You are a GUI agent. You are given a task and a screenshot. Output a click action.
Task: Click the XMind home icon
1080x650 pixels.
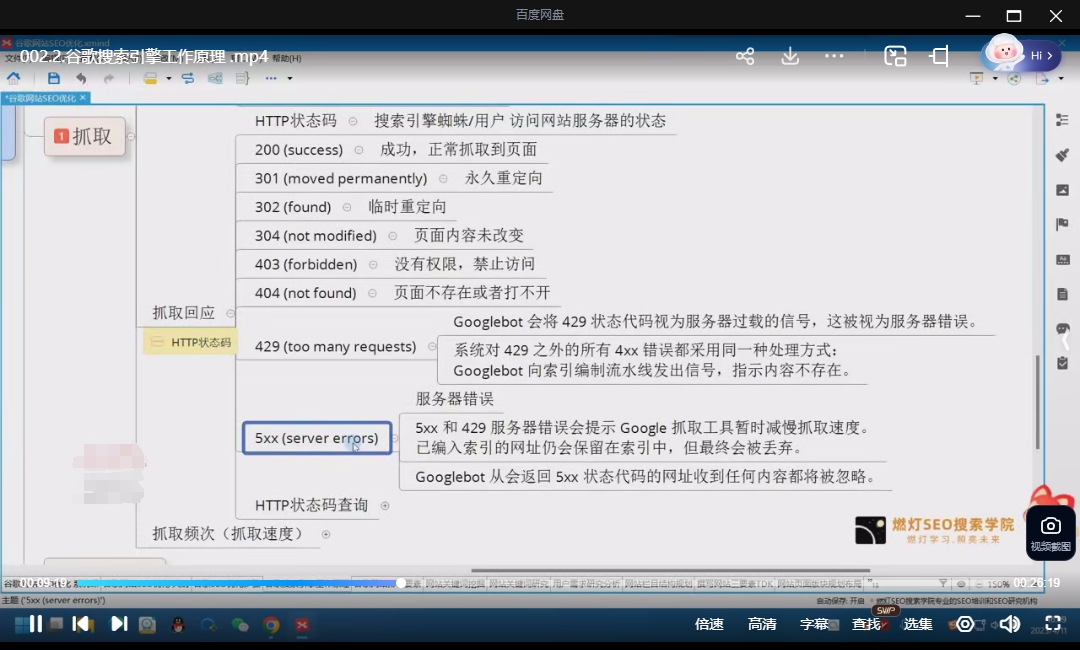(x=13, y=78)
